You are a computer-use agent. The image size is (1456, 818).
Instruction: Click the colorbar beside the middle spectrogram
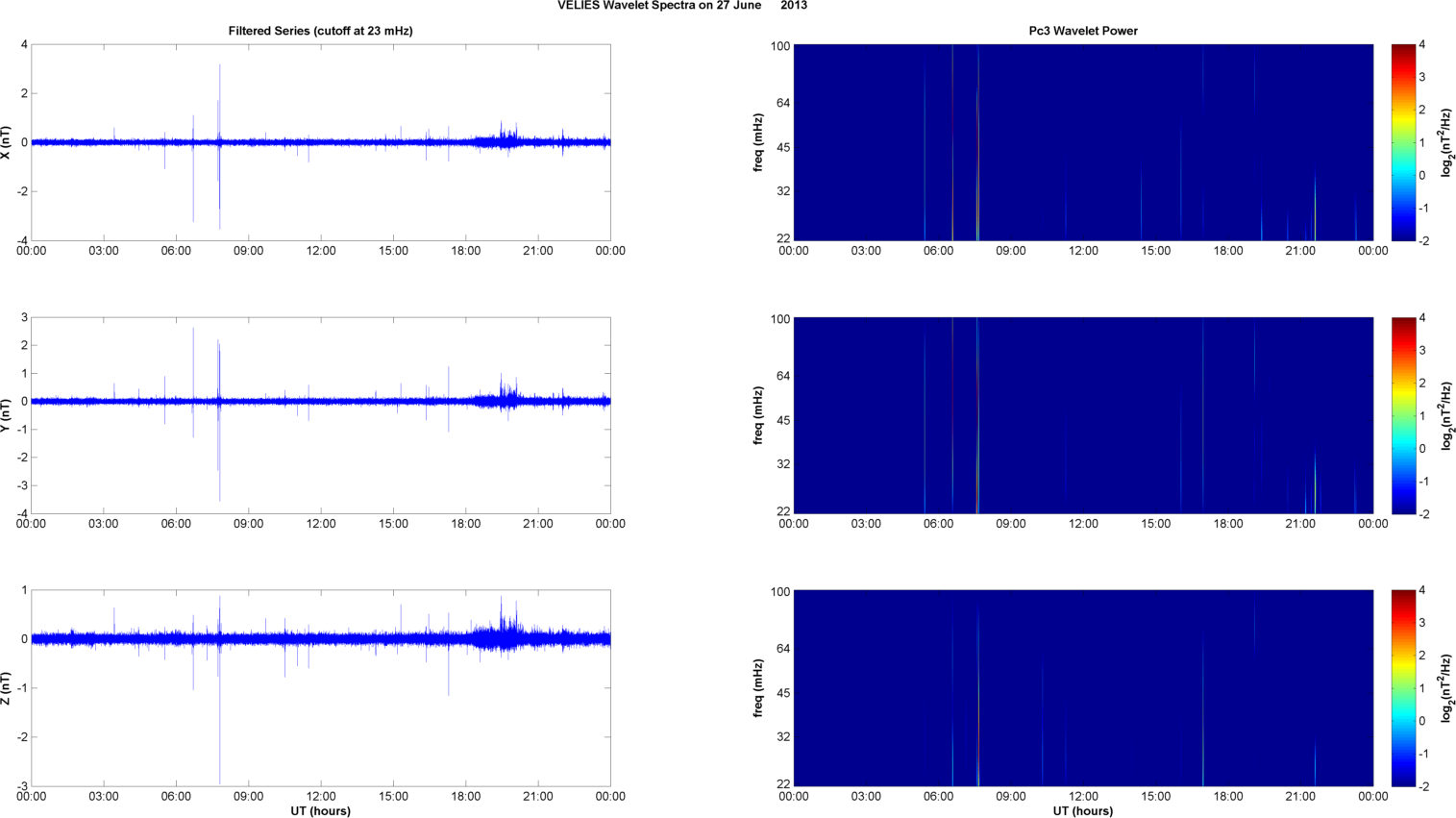(1403, 415)
